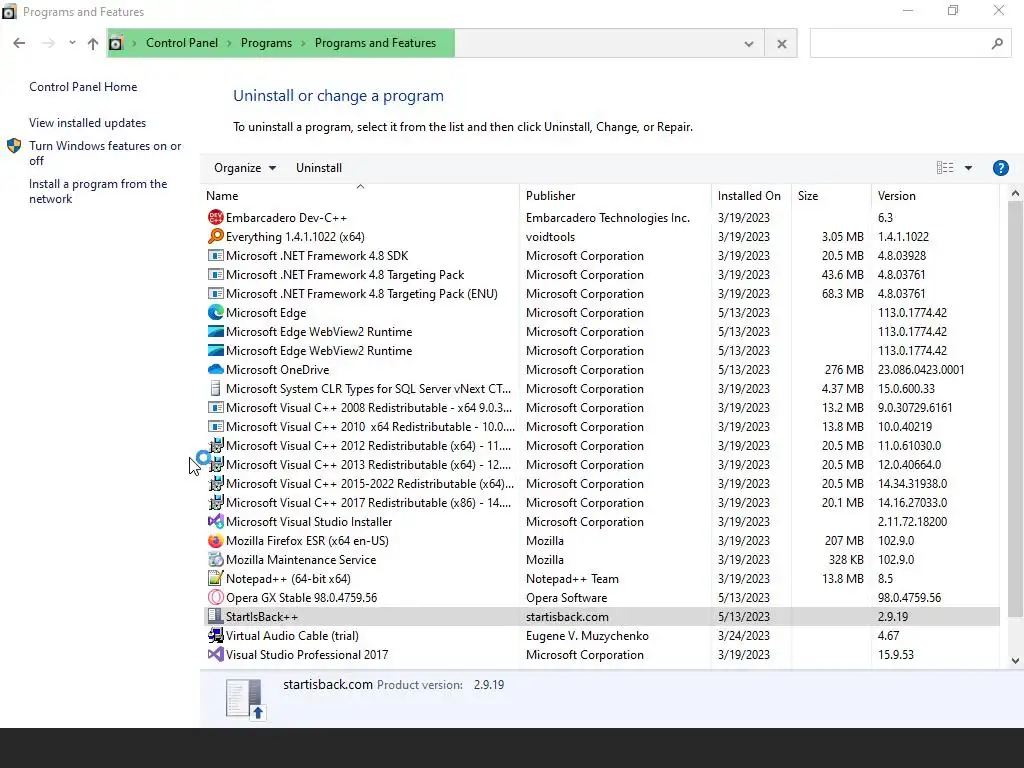Click the search magnifier icon

click(x=997, y=43)
